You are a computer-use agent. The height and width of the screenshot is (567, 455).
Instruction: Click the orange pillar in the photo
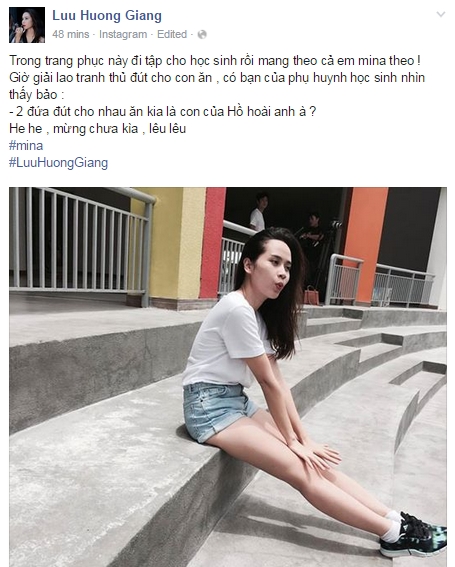[365, 244]
